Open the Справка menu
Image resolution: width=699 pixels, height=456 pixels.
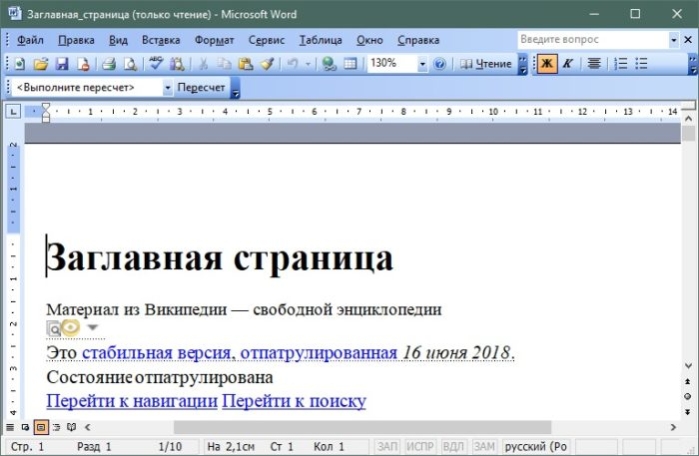(x=418, y=40)
